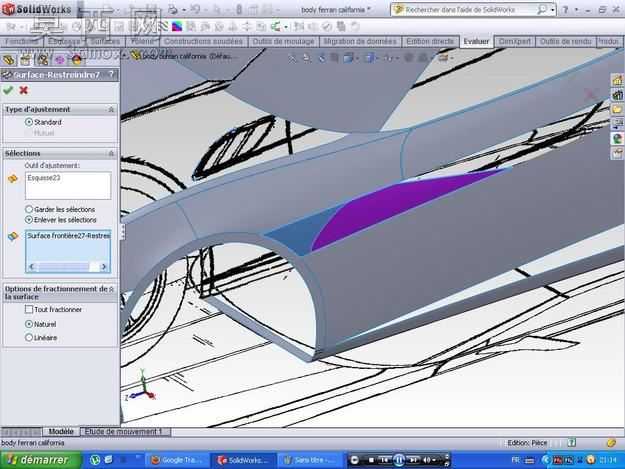Open the DimXpertManager purple tab icon

pos(60,60)
